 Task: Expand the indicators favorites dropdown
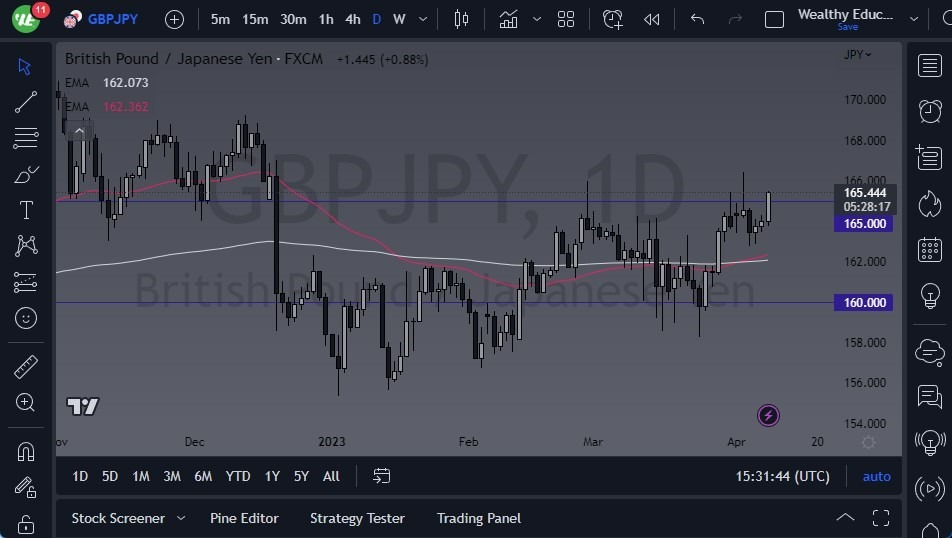pos(537,19)
